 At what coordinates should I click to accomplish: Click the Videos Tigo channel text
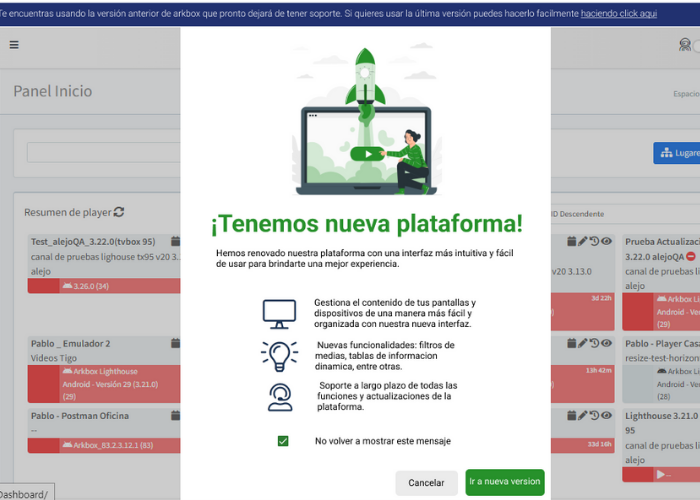click(54, 358)
